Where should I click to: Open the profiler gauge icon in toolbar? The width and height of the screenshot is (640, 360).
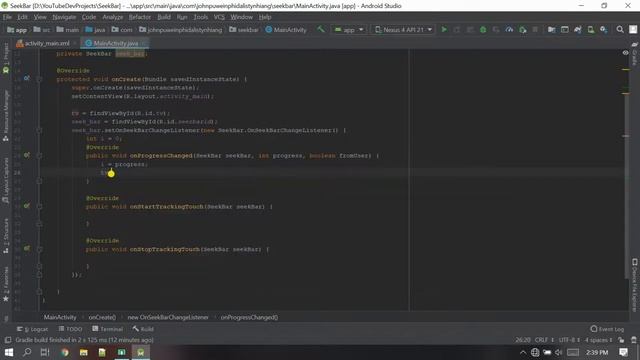509,30
